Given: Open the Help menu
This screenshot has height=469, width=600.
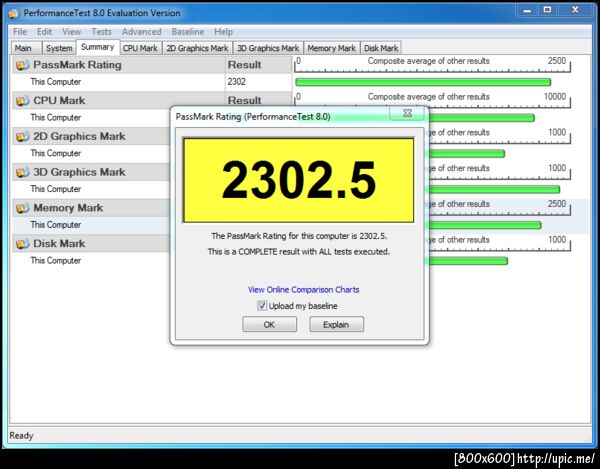Looking at the screenshot, I should (x=223, y=32).
